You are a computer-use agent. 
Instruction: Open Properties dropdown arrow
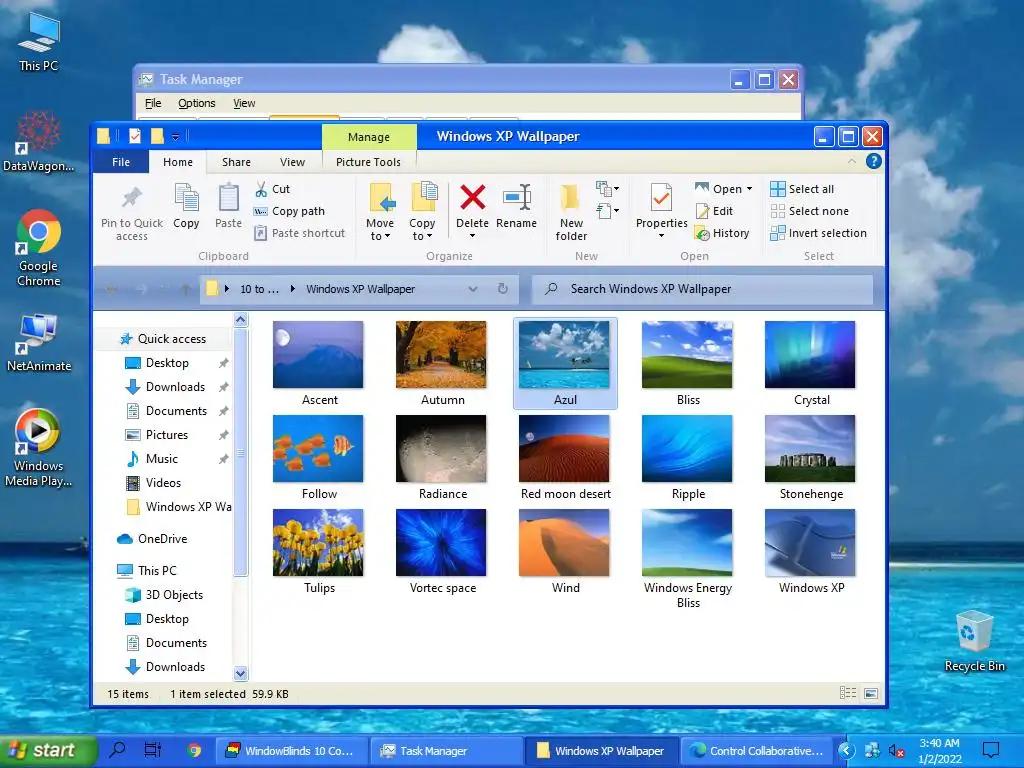tap(661, 236)
